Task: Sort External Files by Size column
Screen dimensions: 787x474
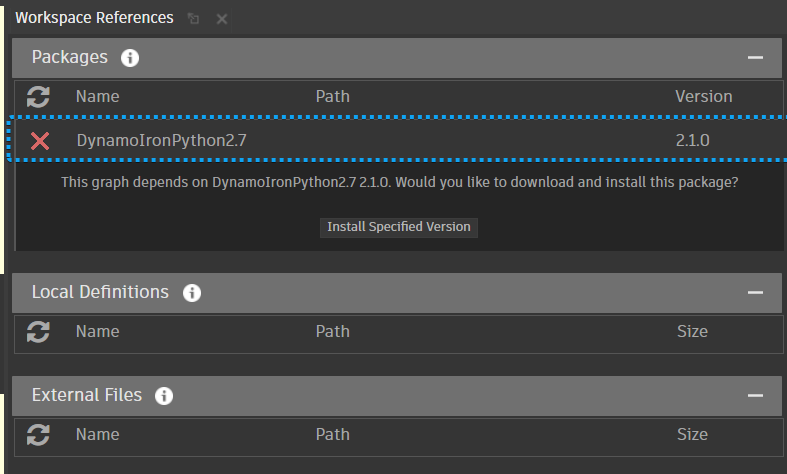Action: click(x=692, y=435)
